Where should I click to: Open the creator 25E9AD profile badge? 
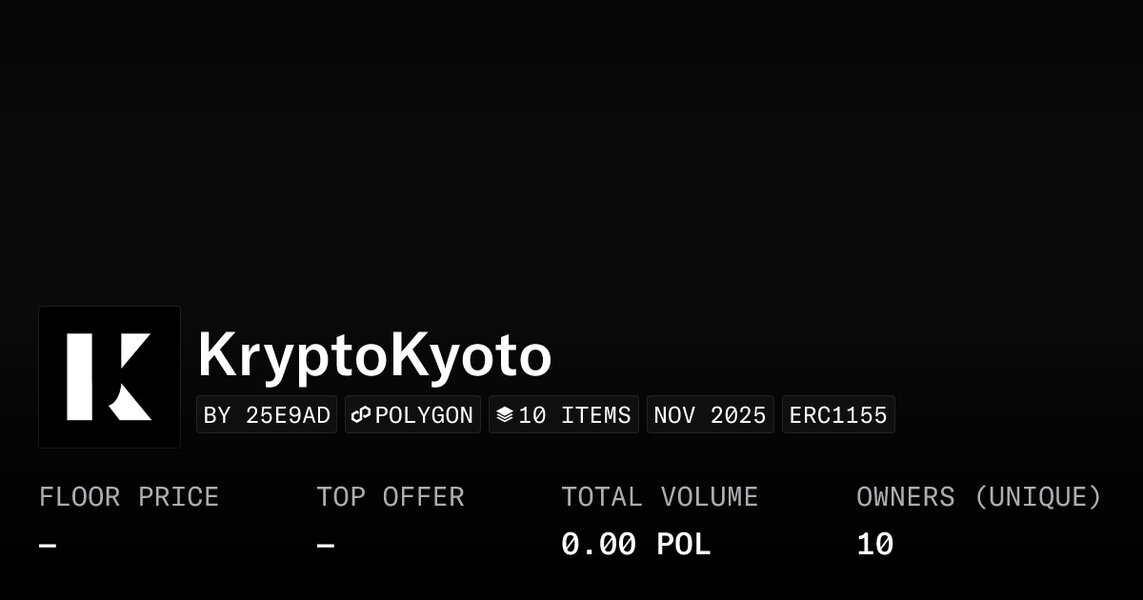click(267, 415)
